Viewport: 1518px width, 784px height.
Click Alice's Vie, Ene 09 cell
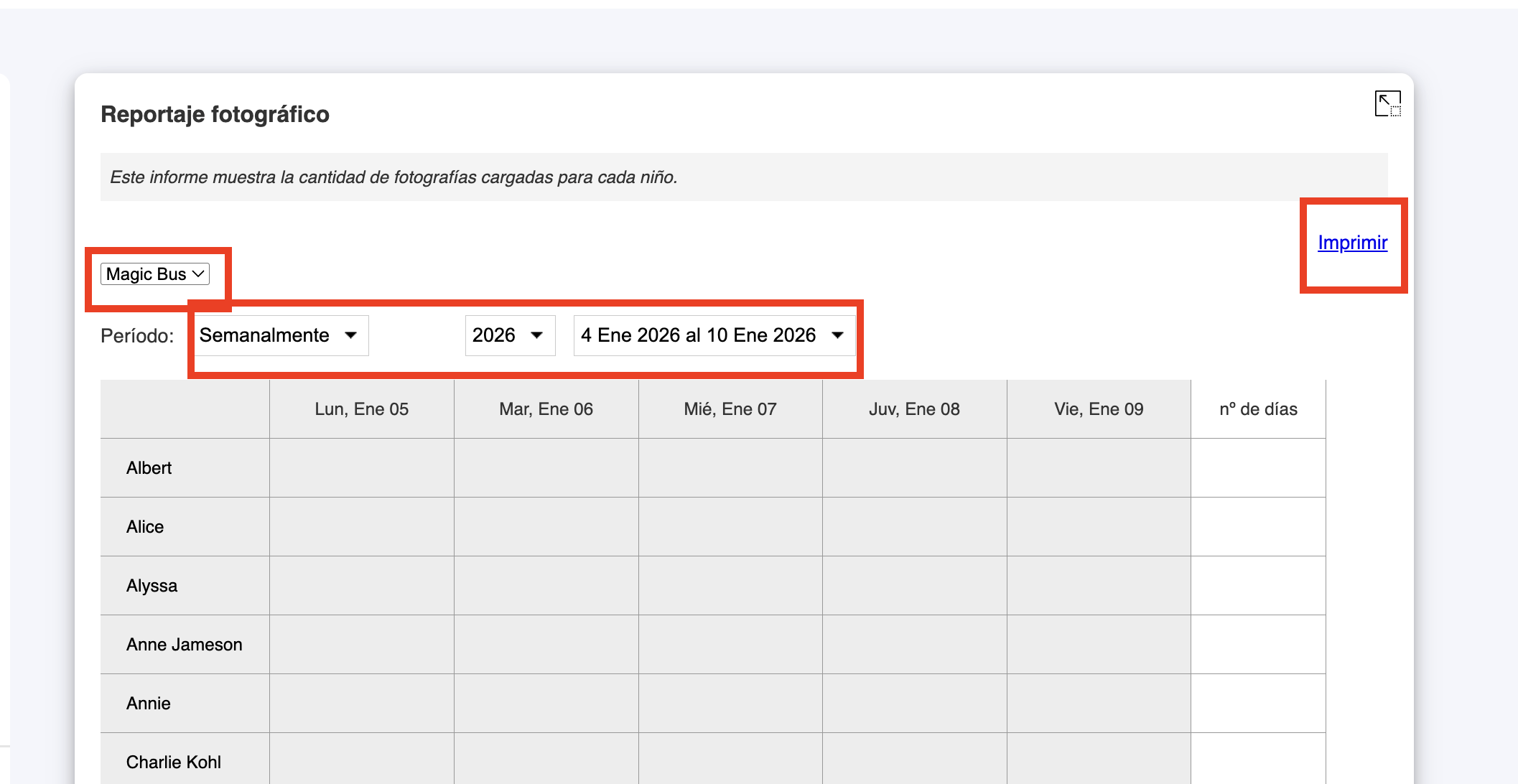pyautogui.click(x=1098, y=527)
